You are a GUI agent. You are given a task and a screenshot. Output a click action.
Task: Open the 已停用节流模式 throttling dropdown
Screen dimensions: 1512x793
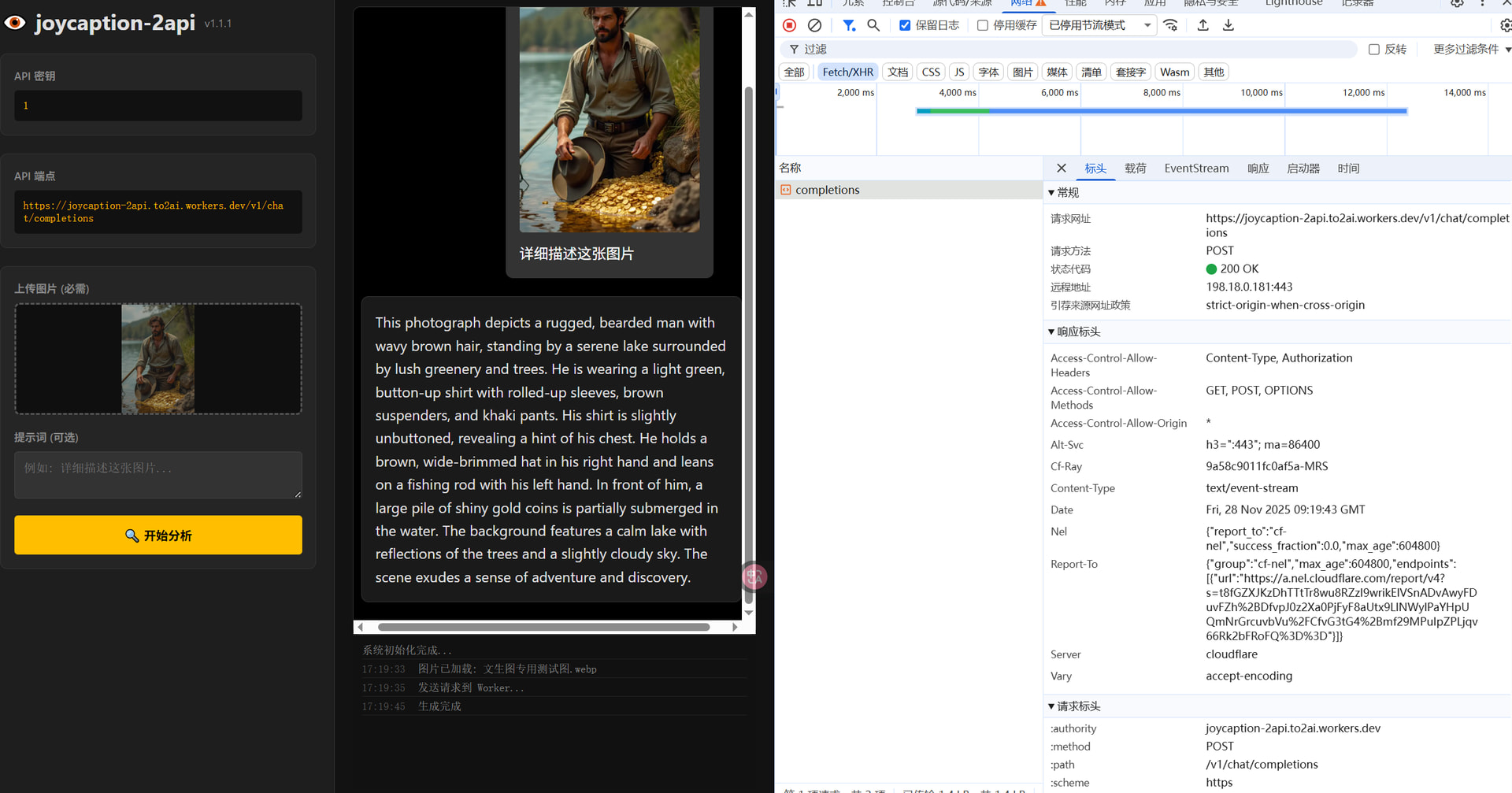tap(1099, 25)
